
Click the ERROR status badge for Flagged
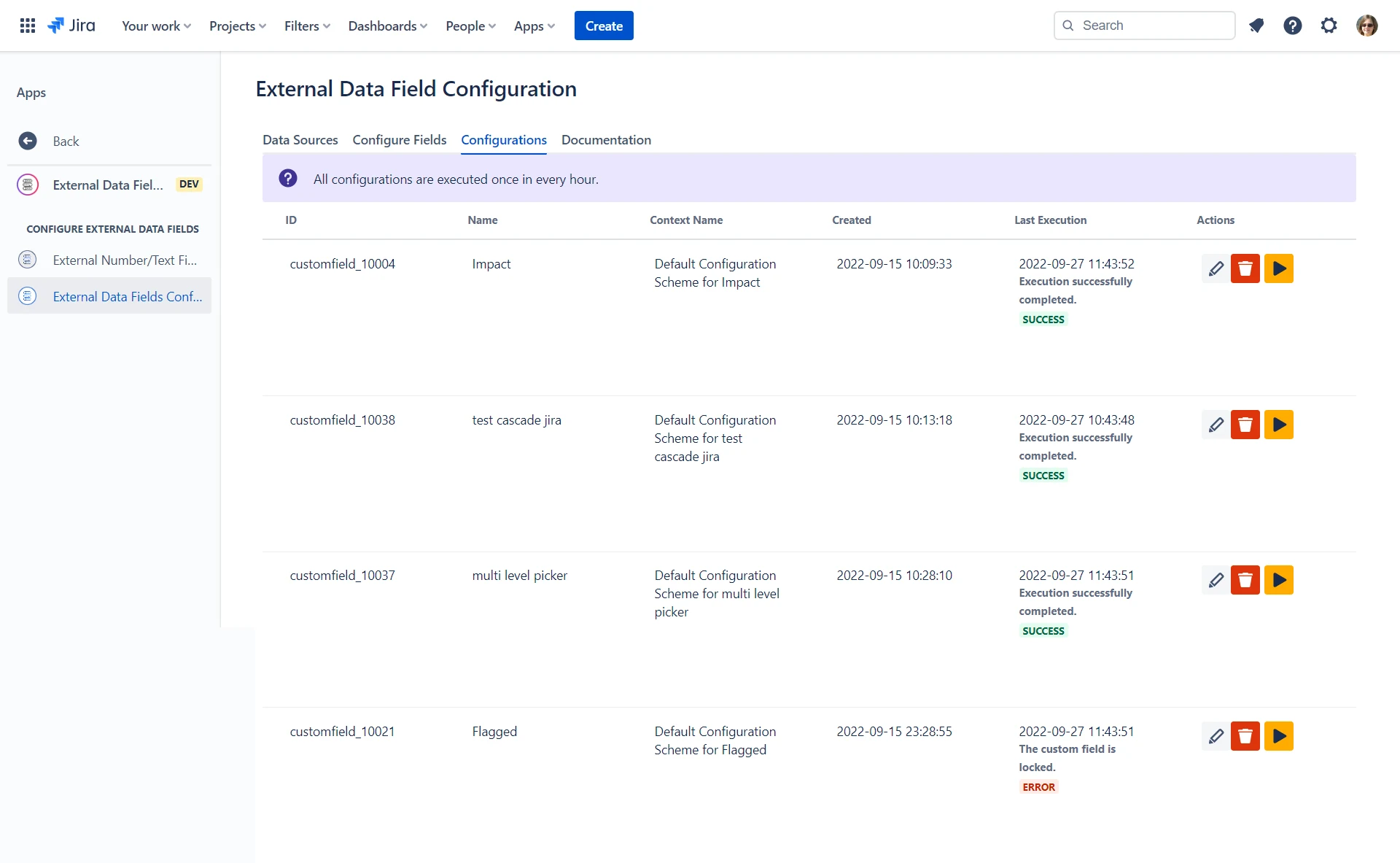(1038, 787)
